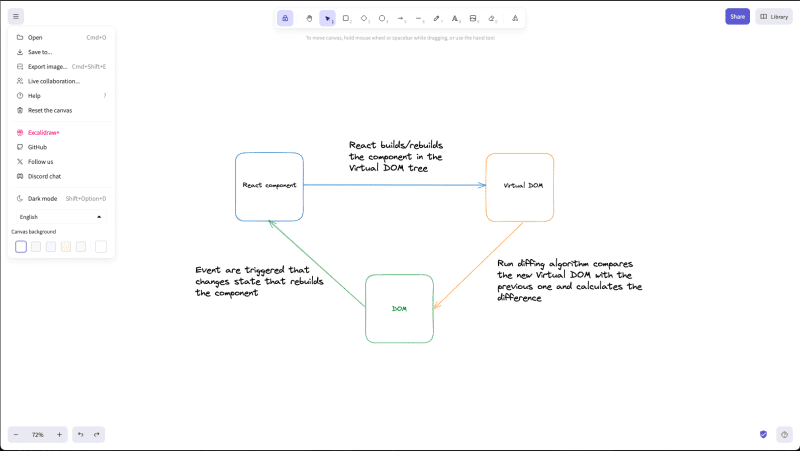This screenshot has width=800, height=451.
Task: Select the Rectangle shape tool
Action: [346, 18]
